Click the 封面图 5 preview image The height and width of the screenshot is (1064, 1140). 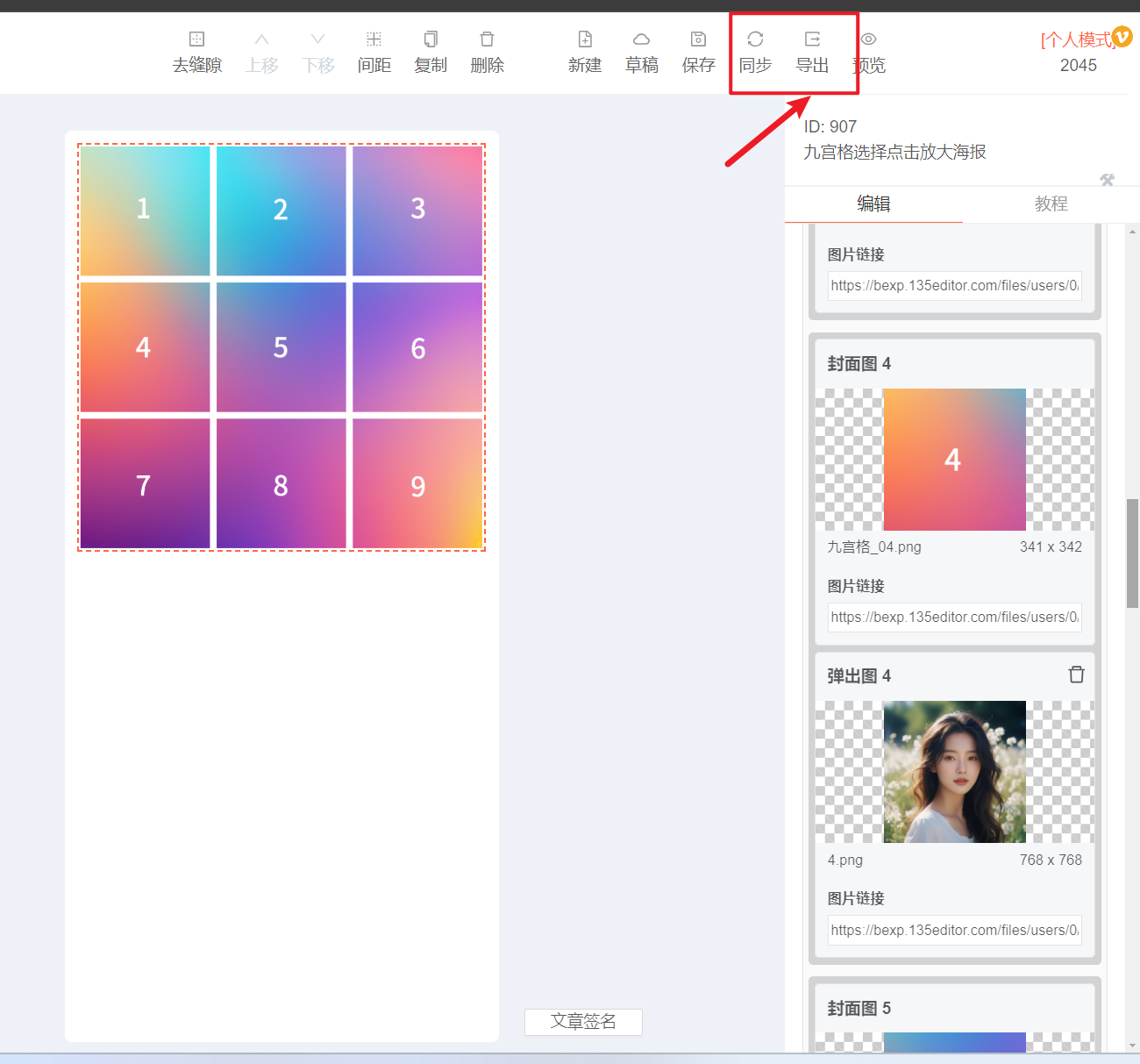(954, 1042)
